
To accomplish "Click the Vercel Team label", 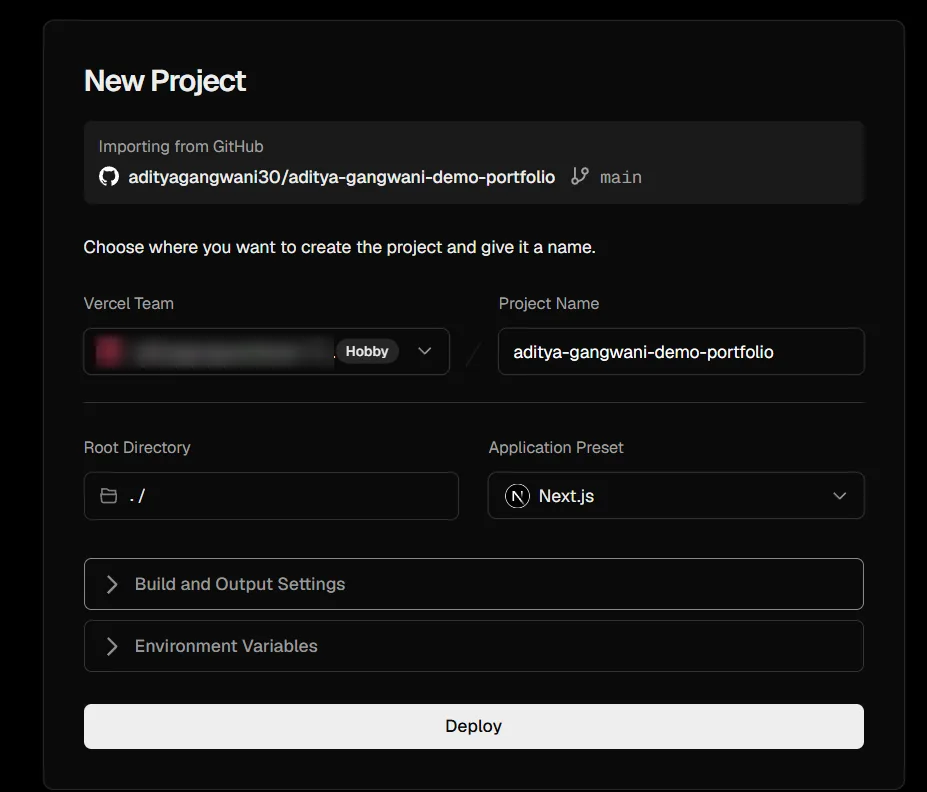I will pos(129,303).
